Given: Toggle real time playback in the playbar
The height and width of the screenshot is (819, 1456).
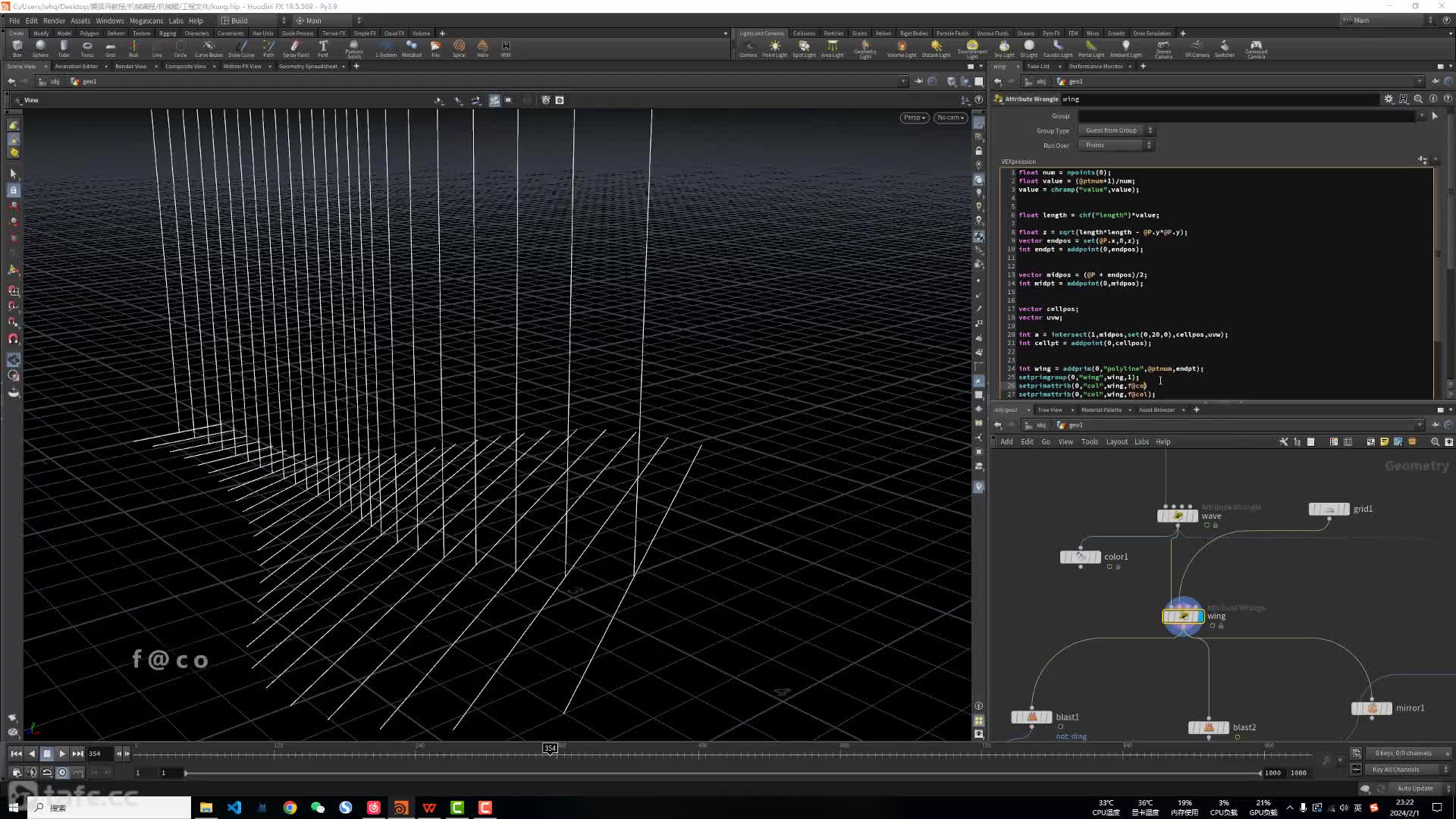Looking at the screenshot, I should [62, 773].
